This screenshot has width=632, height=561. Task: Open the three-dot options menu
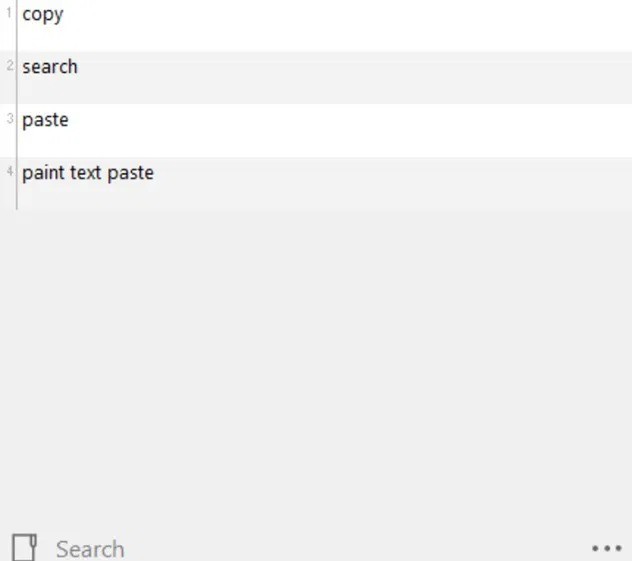click(x=606, y=548)
